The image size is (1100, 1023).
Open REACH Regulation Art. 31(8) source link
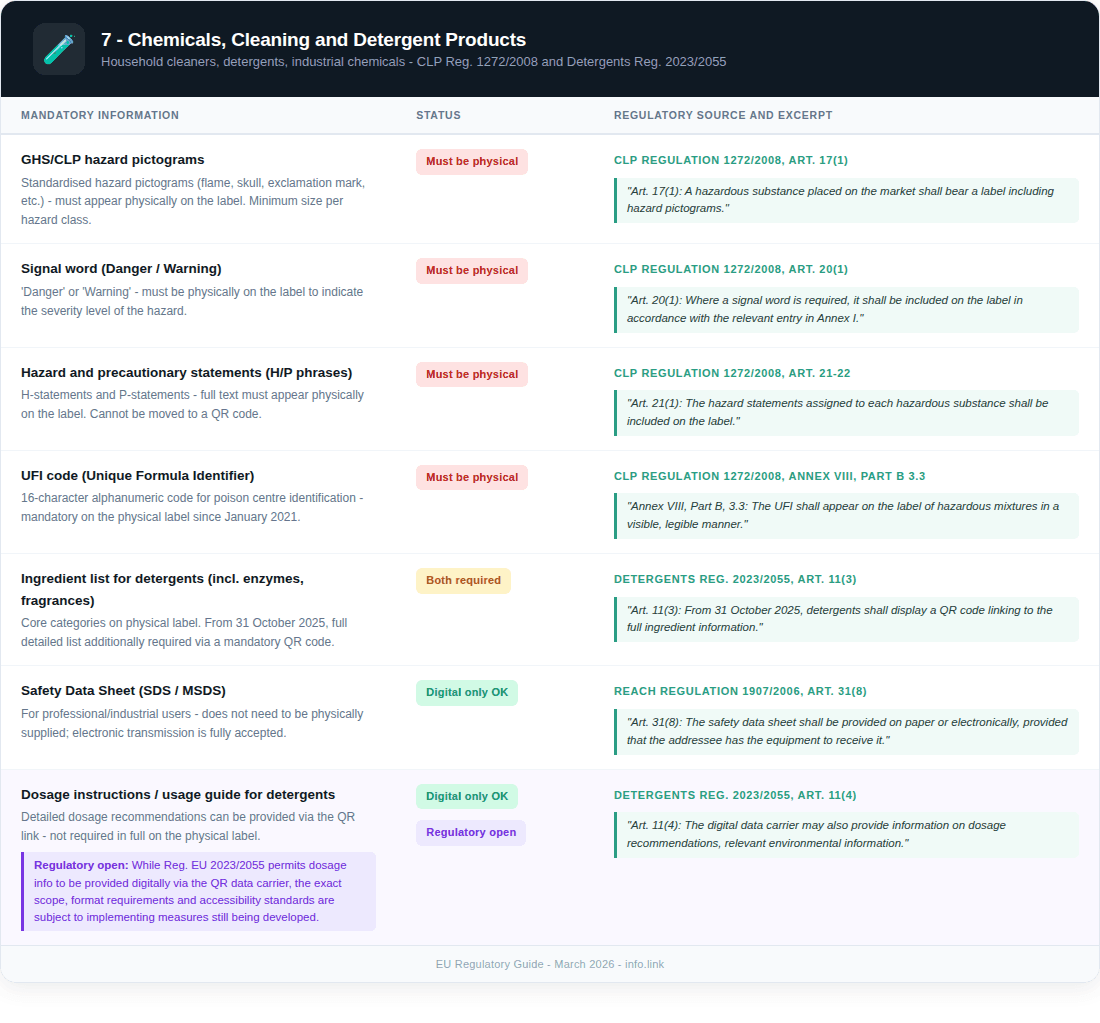pyautogui.click(x=741, y=691)
